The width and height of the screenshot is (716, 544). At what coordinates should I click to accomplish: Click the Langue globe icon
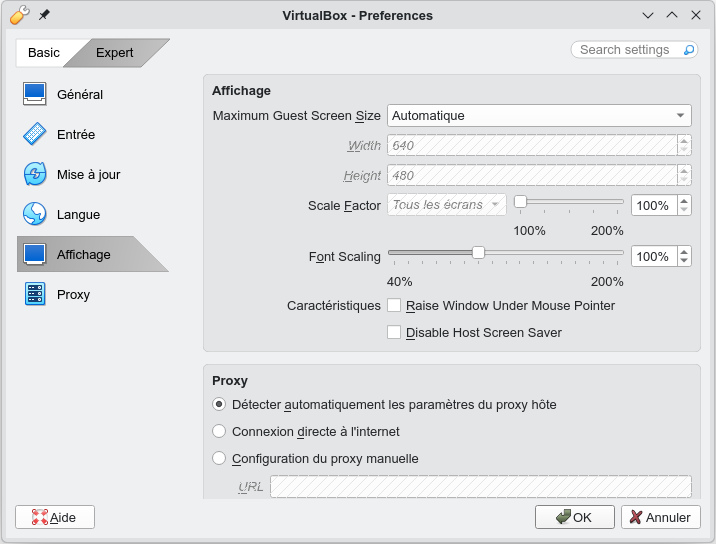pyautogui.click(x=35, y=214)
